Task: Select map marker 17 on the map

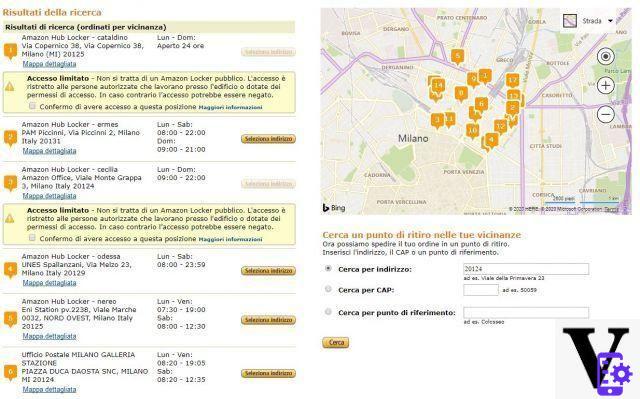Action: [x=513, y=80]
